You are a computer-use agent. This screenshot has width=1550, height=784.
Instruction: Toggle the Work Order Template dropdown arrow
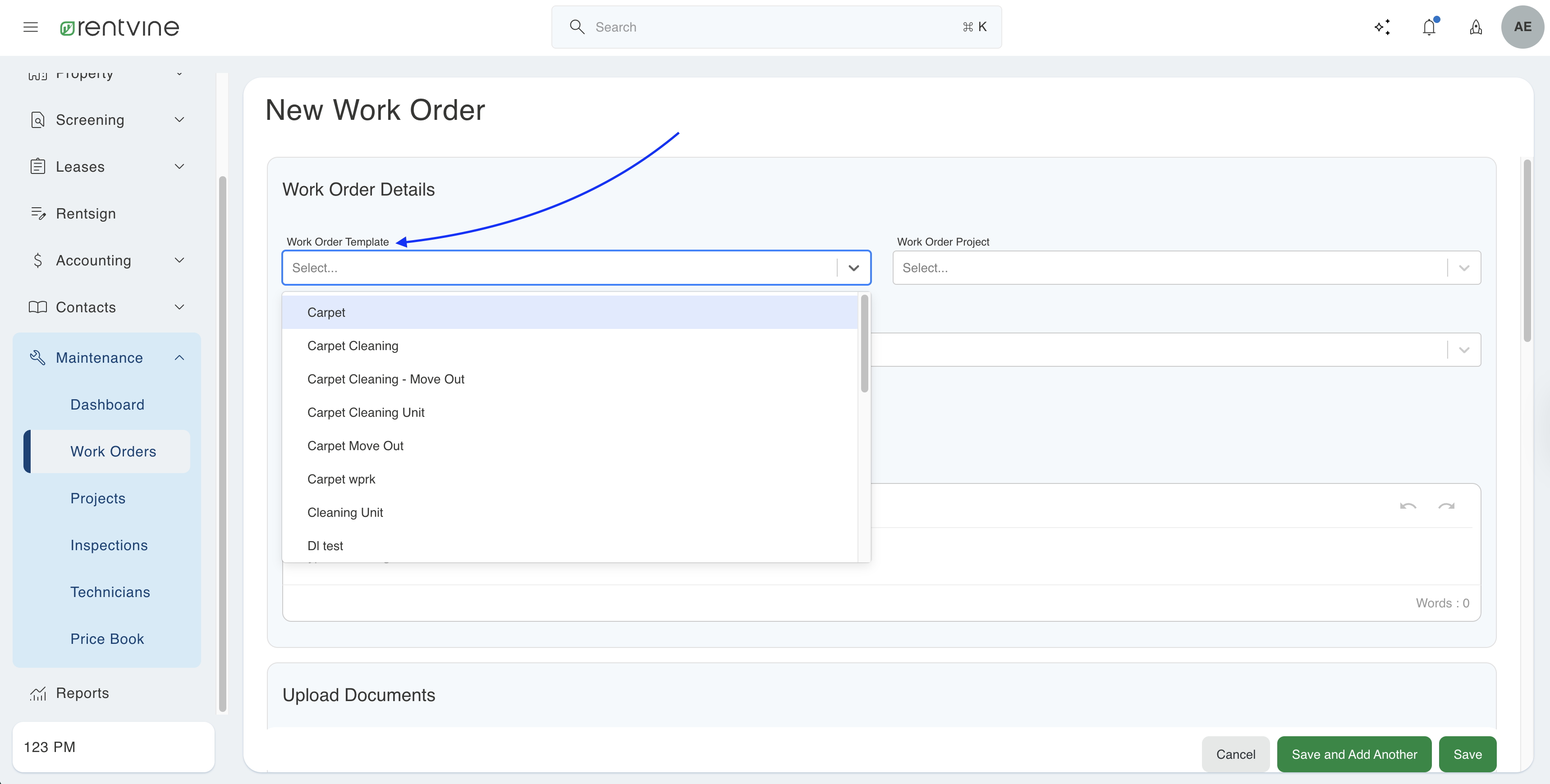coord(853,268)
